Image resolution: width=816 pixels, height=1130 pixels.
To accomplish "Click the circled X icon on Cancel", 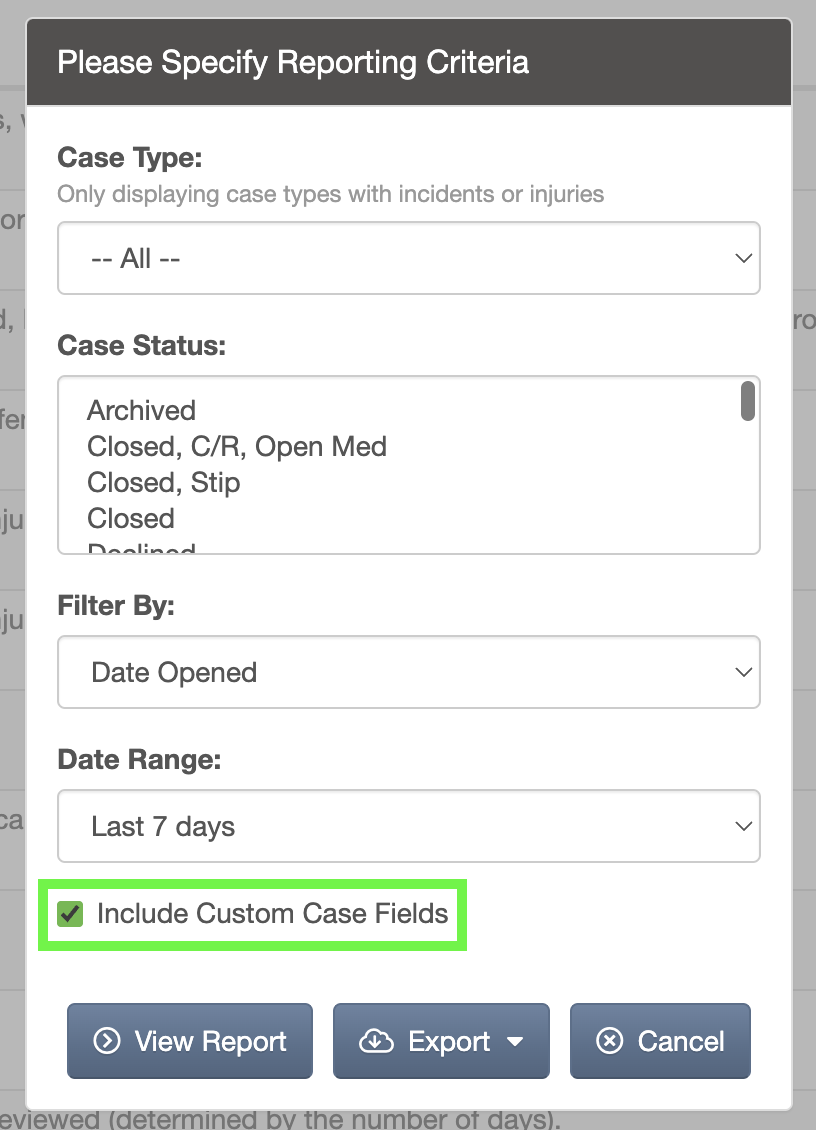I will pos(609,1041).
